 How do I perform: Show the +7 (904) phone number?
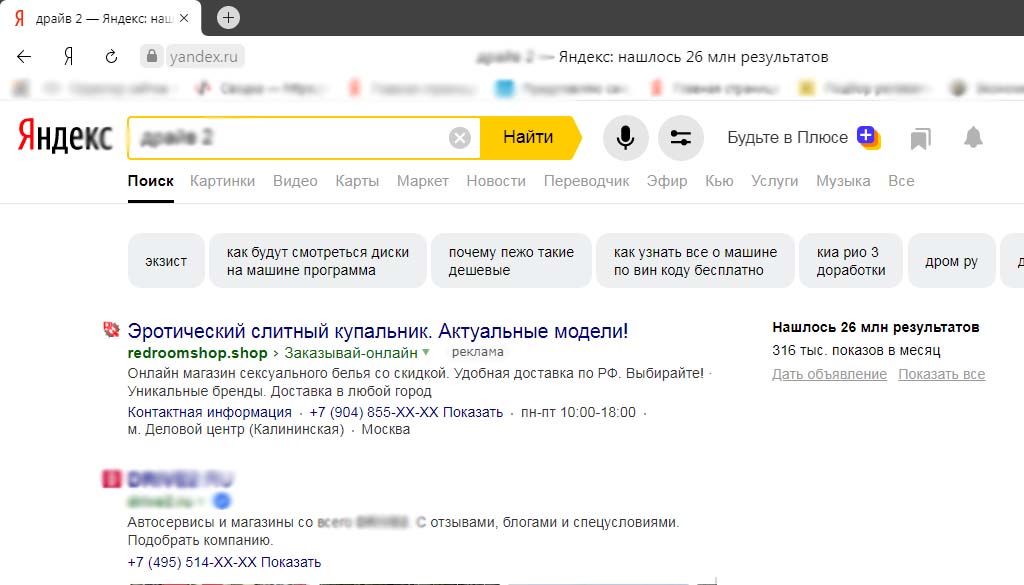click(x=406, y=412)
